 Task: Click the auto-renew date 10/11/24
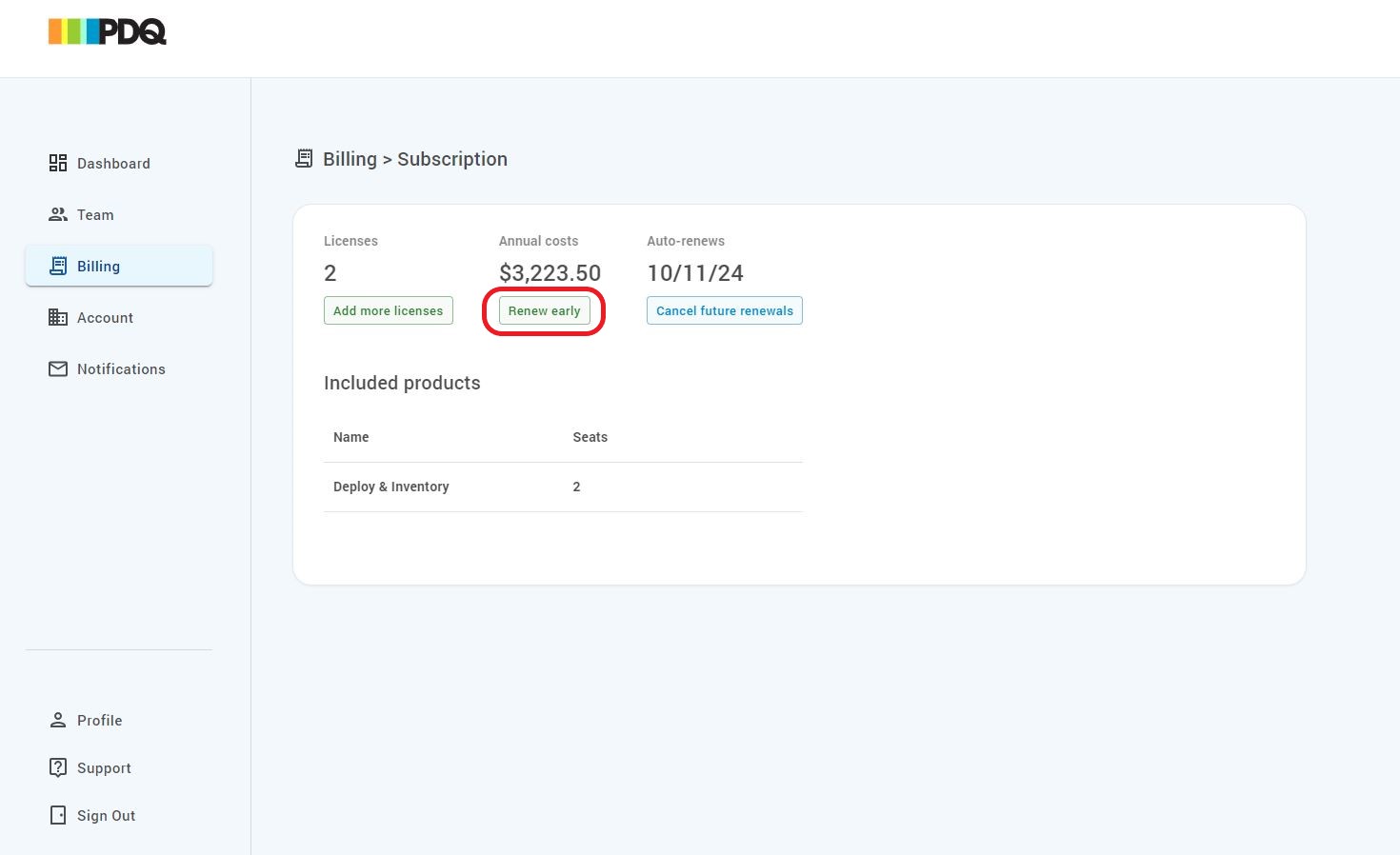694,273
